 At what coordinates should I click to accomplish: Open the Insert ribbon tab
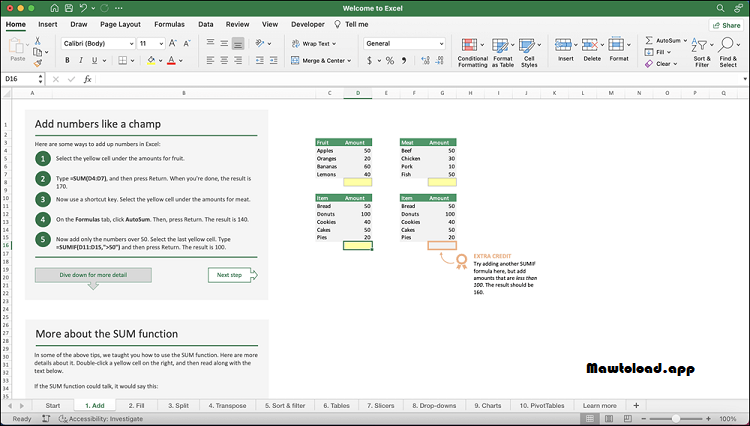(48, 24)
